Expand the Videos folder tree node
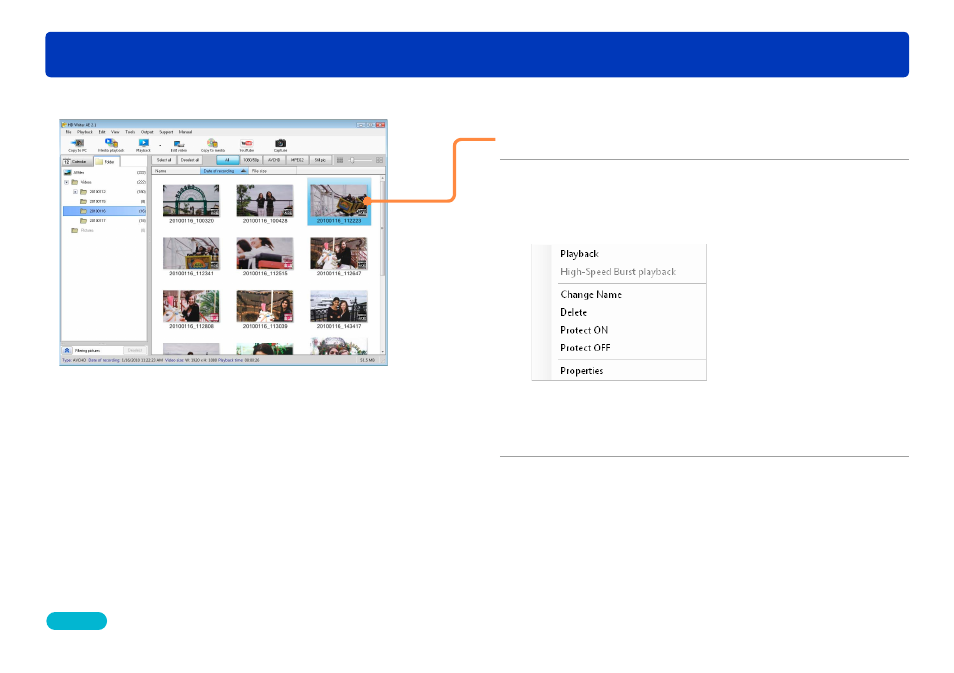 tap(66, 182)
